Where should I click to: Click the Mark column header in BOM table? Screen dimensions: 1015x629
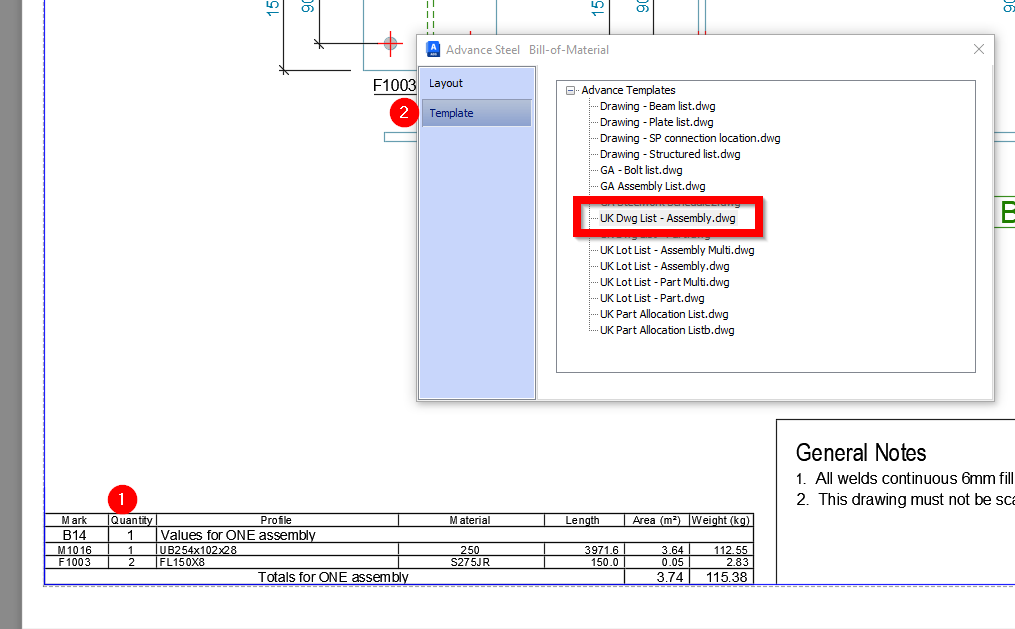click(x=74, y=520)
